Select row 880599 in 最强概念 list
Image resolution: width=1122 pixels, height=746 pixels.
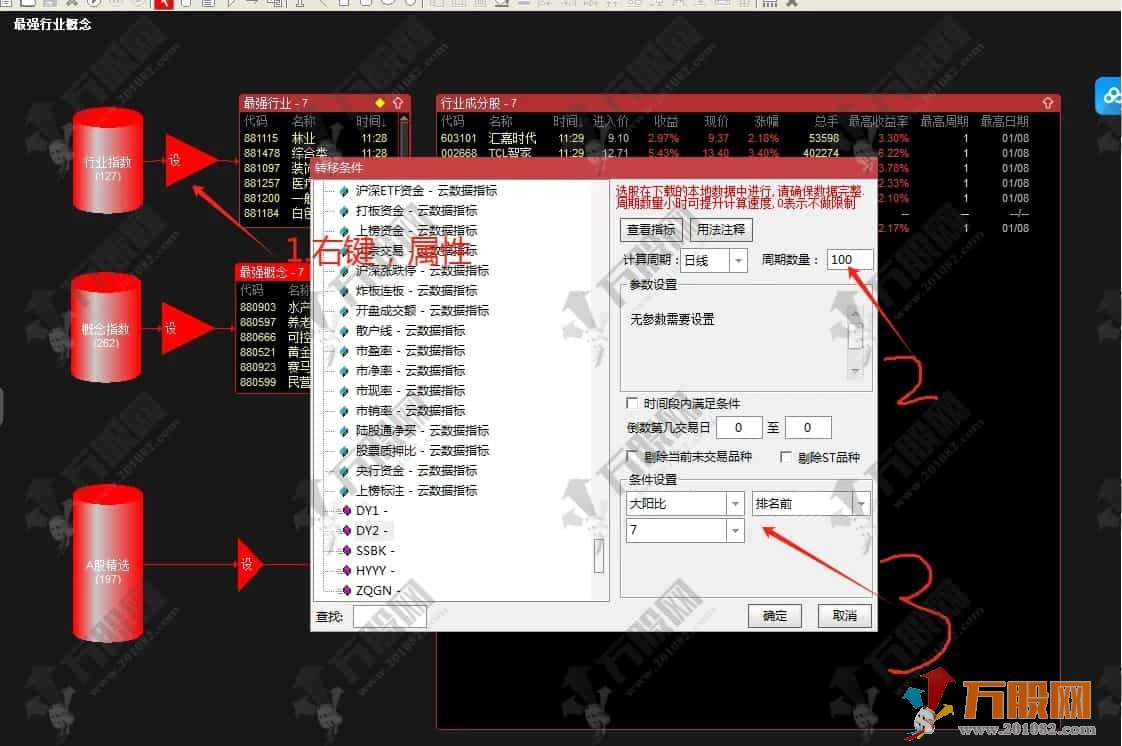click(275, 383)
